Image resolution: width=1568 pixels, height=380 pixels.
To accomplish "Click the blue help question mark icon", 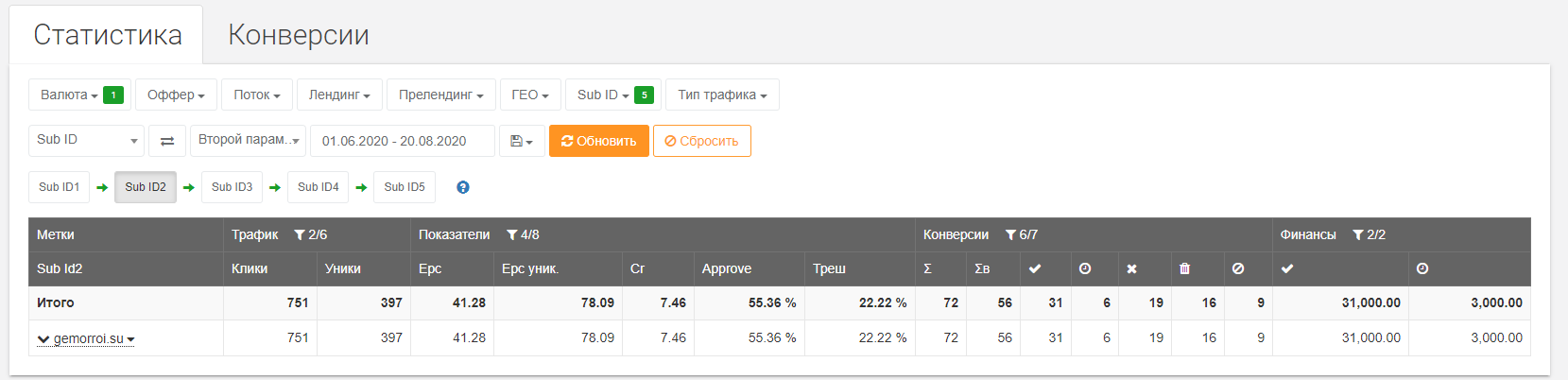I will (x=463, y=187).
